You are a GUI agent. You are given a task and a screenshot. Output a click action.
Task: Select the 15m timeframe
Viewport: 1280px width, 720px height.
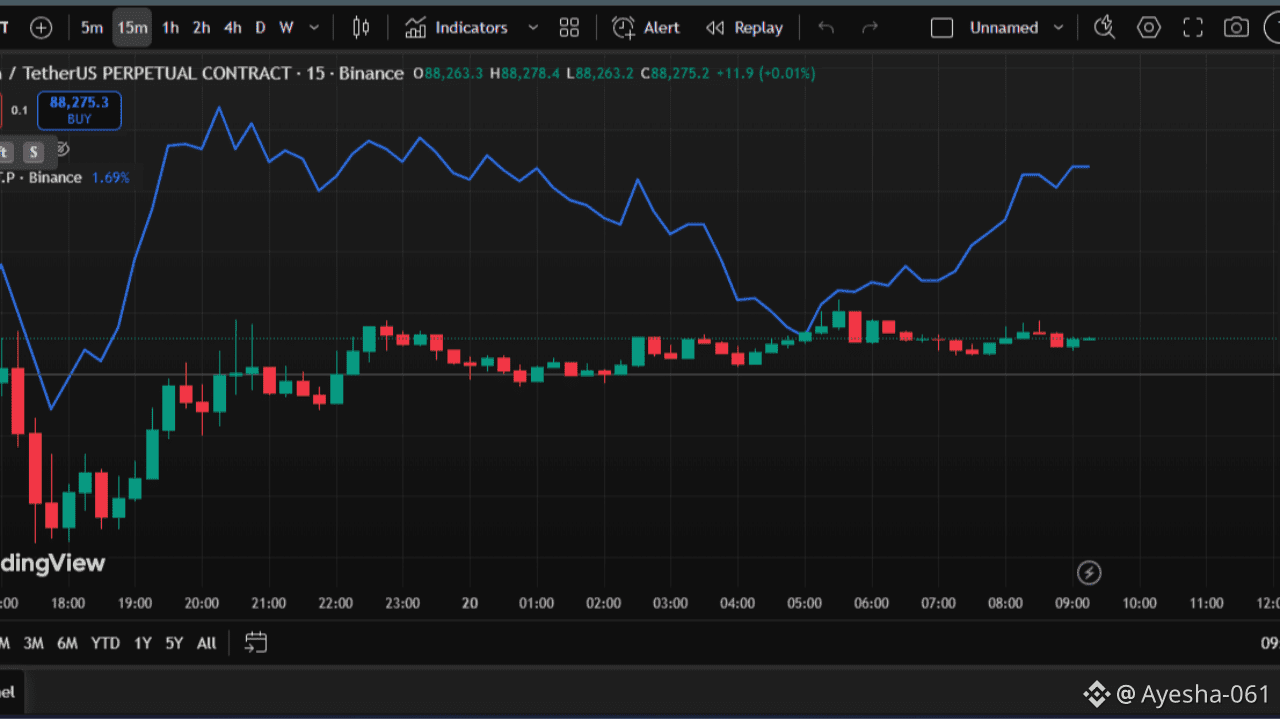[x=132, y=28]
